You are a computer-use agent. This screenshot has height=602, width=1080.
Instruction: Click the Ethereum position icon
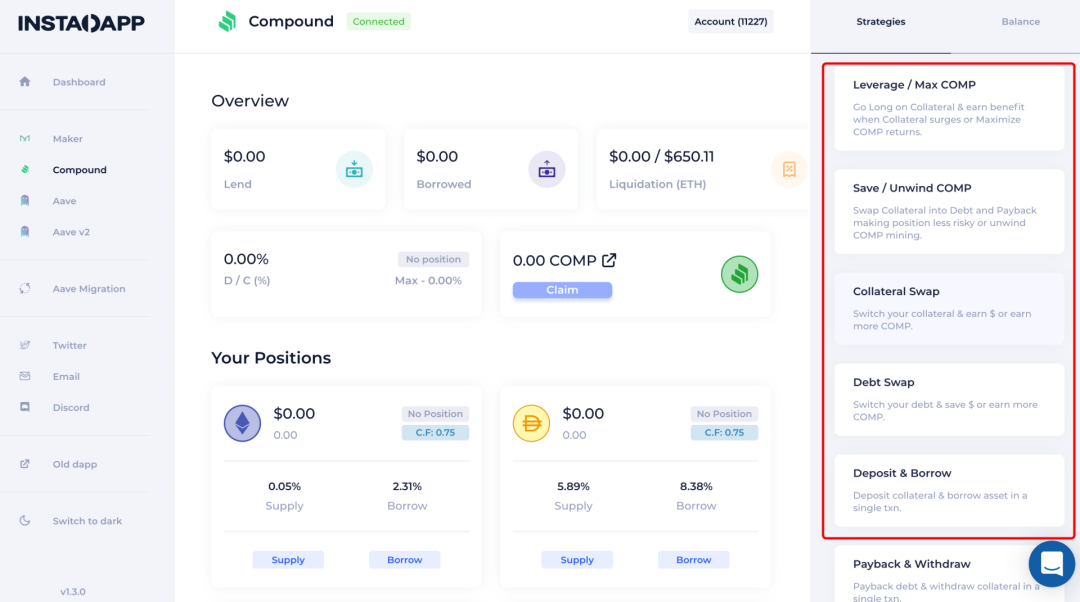pyautogui.click(x=242, y=424)
